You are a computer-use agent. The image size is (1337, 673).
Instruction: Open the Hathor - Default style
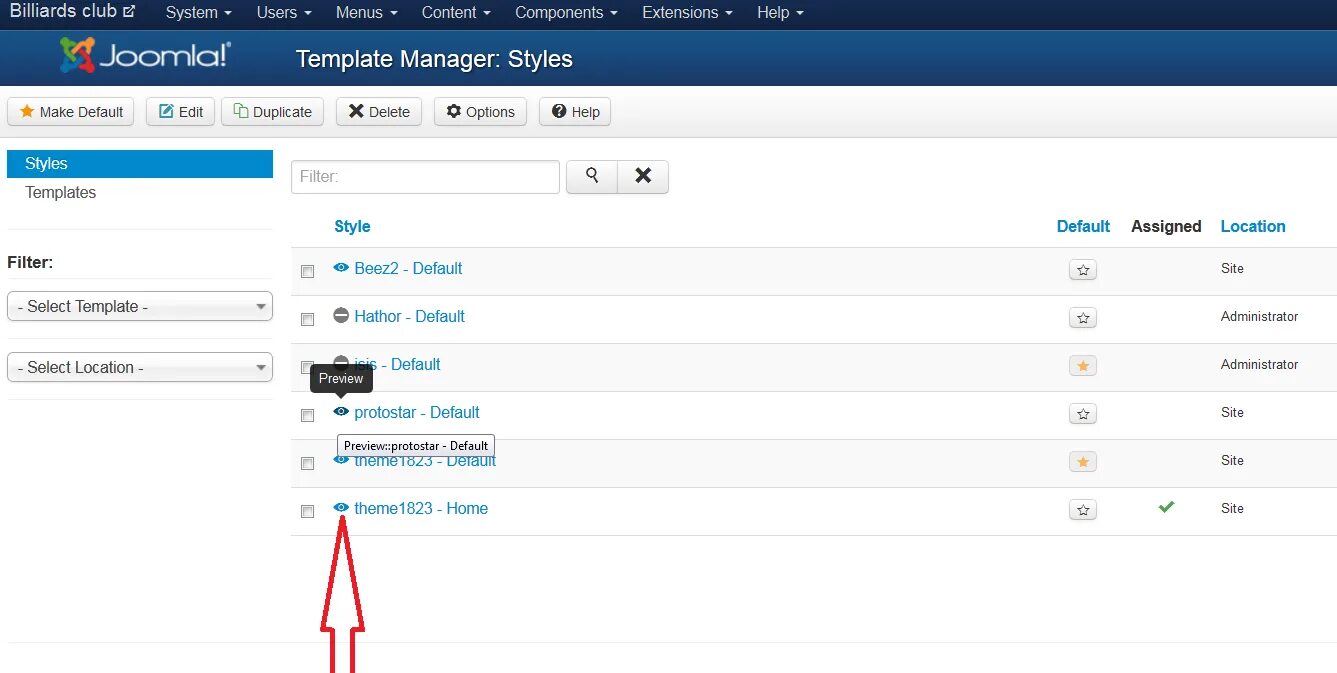(409, 317)
